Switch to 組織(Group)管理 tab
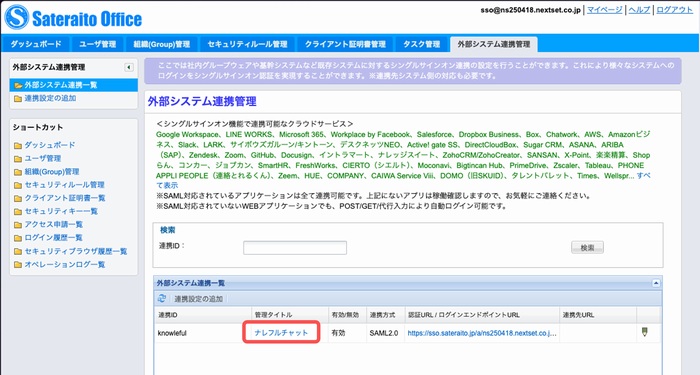 pyautogui.click(x=162, y=44)
